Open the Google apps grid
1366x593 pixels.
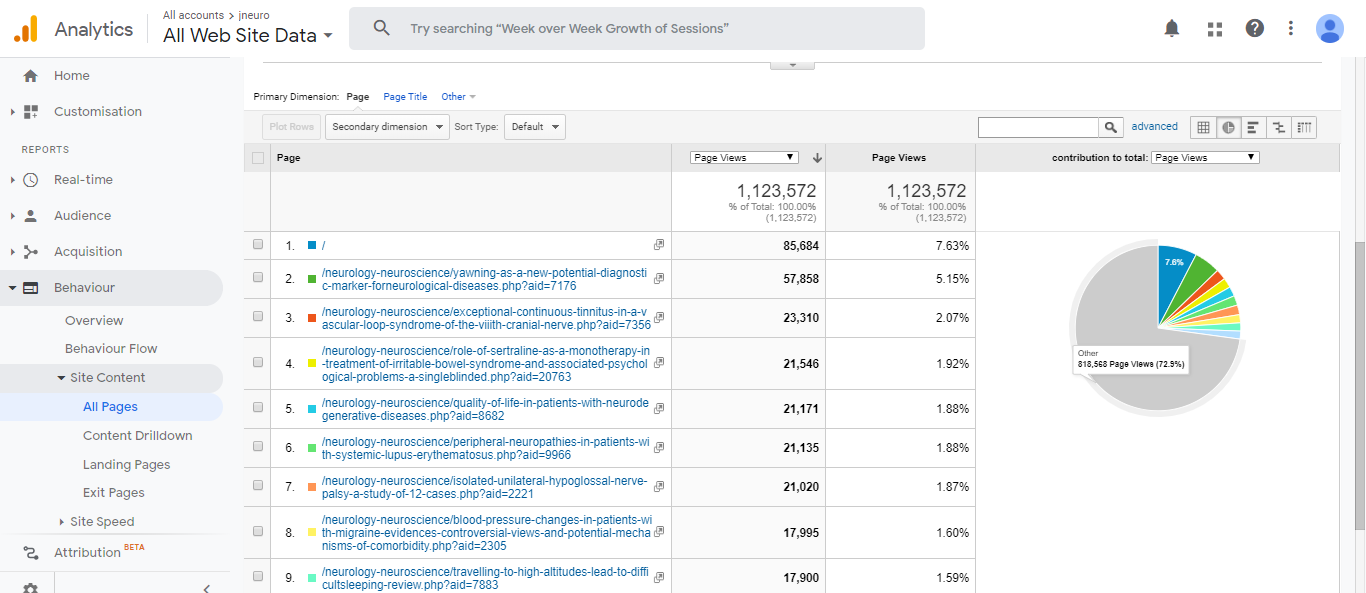point(1215,29)
